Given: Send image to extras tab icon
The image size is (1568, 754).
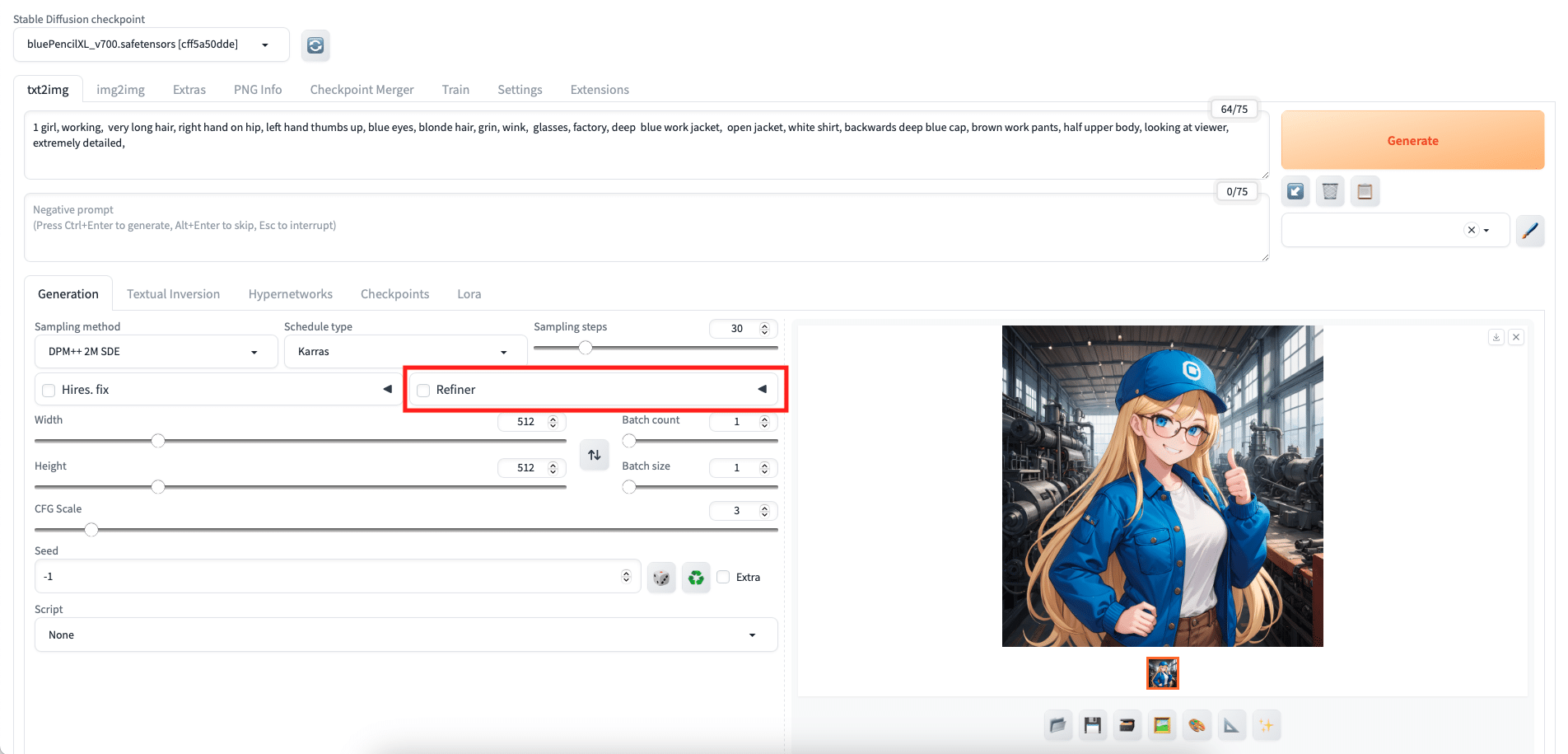Looking at the screenshot, I should [x=1231, y=725].
